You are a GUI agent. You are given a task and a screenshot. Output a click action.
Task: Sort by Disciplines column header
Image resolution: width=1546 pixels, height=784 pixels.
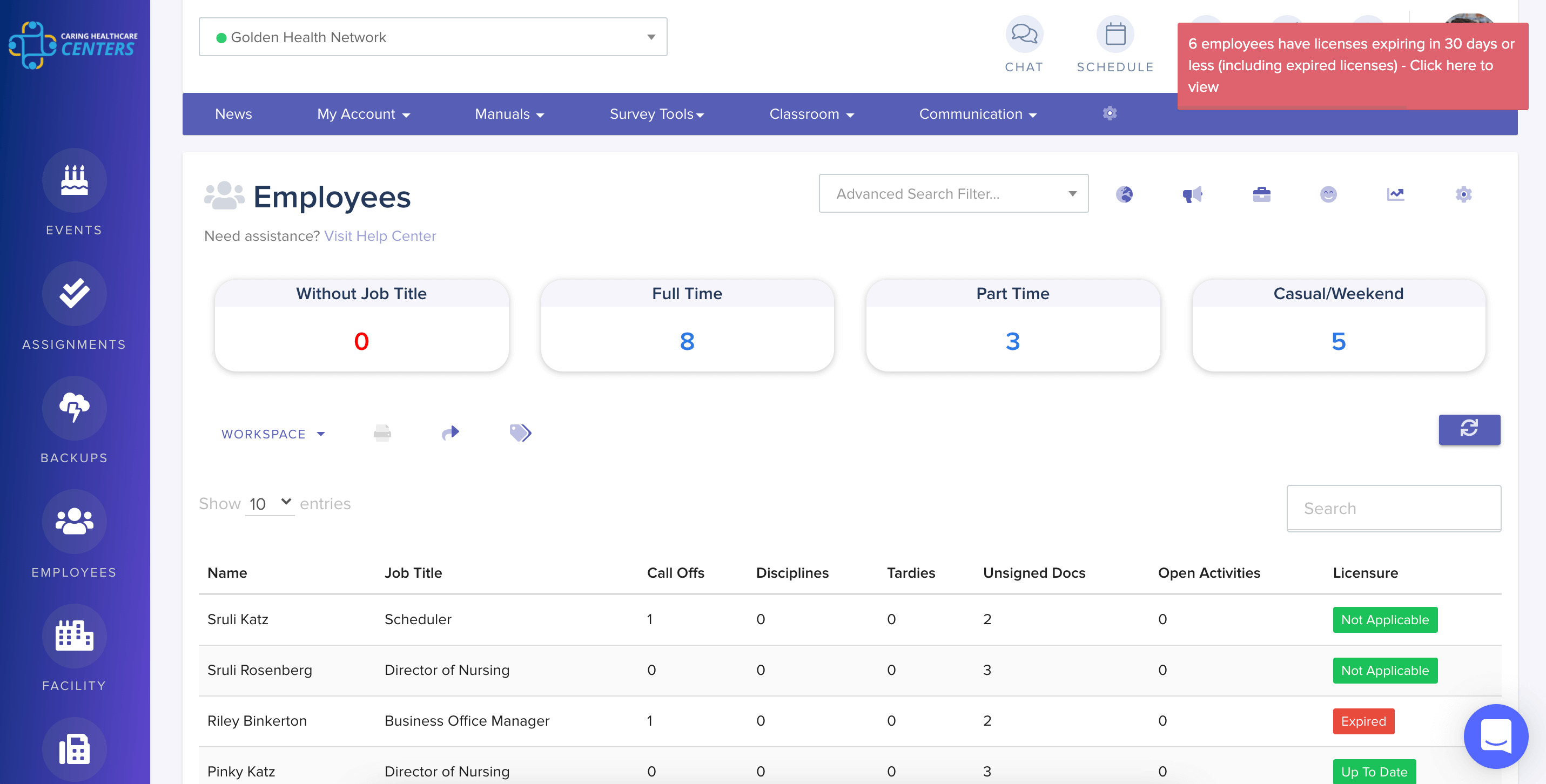point(792,573)
